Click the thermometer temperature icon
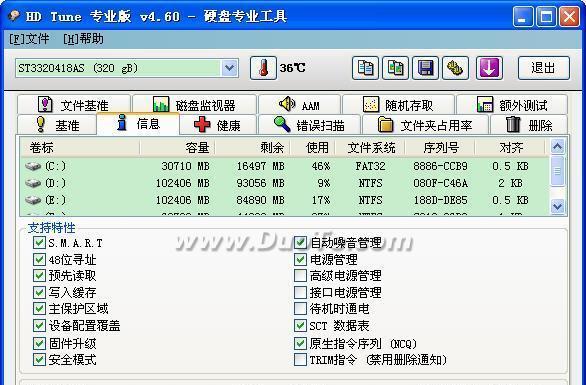Viewport: 586px width, 385px height. click(x=263, y=68)
